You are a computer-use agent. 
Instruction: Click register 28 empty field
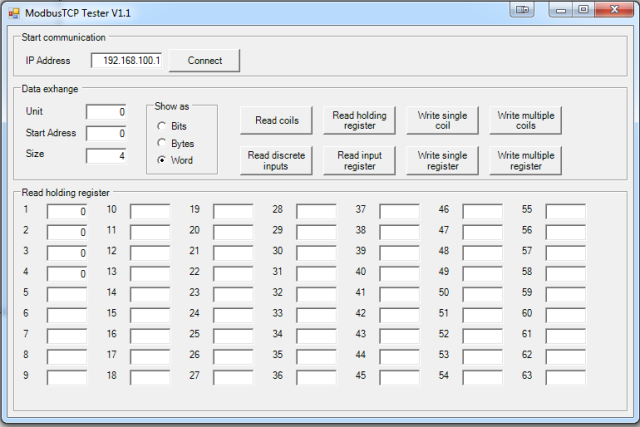pyautogui.click(x=316, y=211)
